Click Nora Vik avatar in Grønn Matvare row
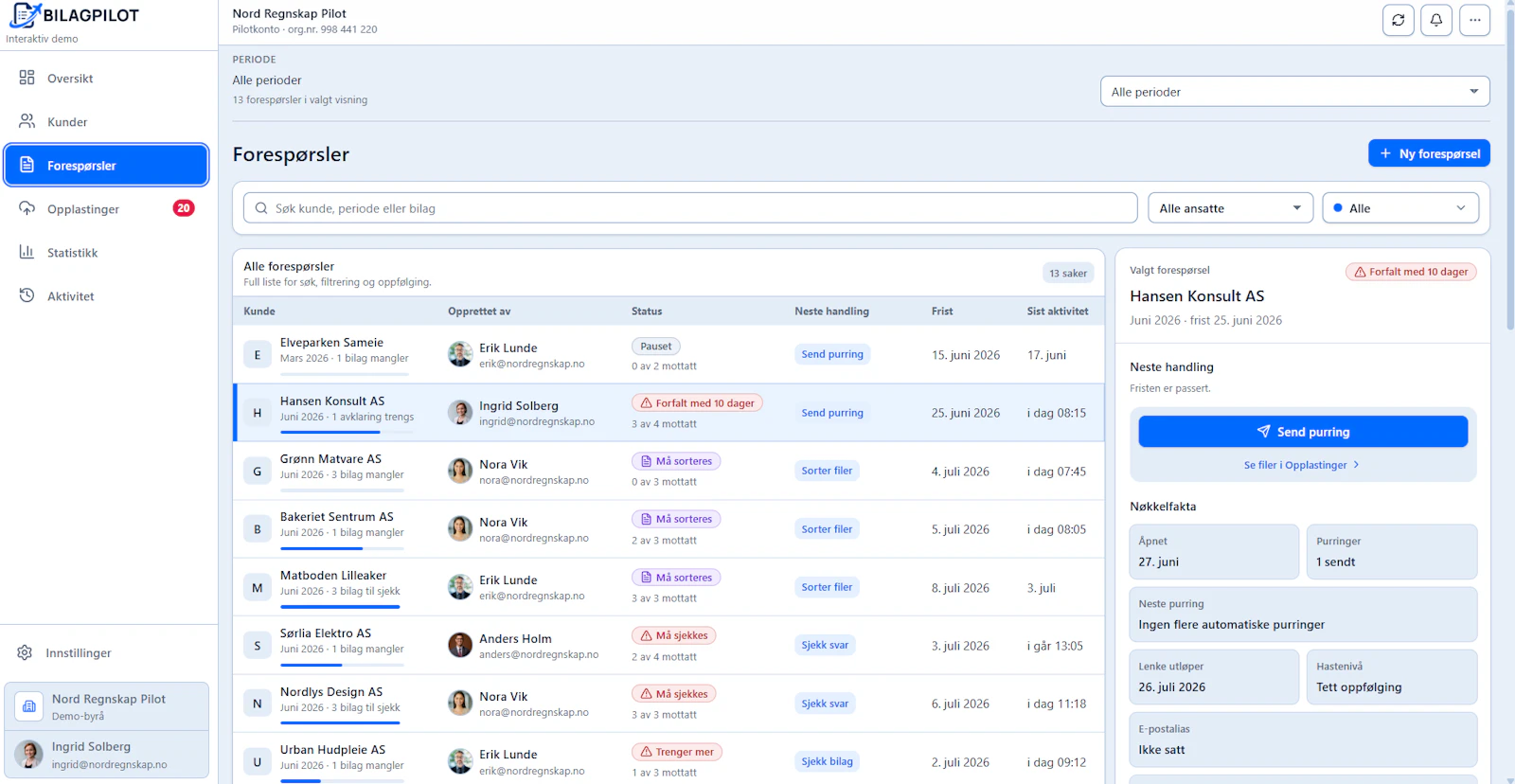The width and height of the screenshot is (1515, 784). [460, 471]
